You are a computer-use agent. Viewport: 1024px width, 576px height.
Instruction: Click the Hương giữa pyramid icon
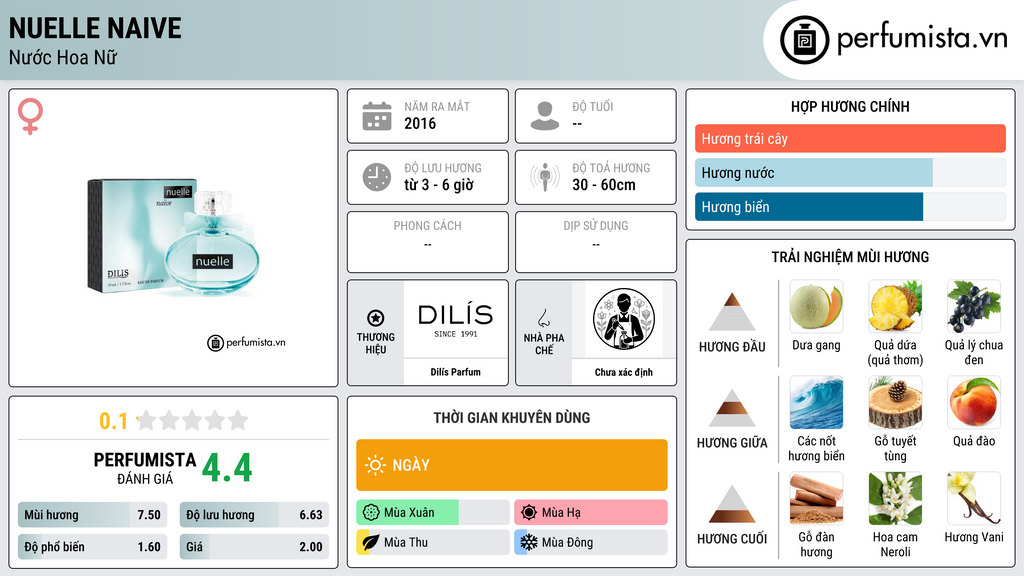pyautogui.click(x=732, y=408)
